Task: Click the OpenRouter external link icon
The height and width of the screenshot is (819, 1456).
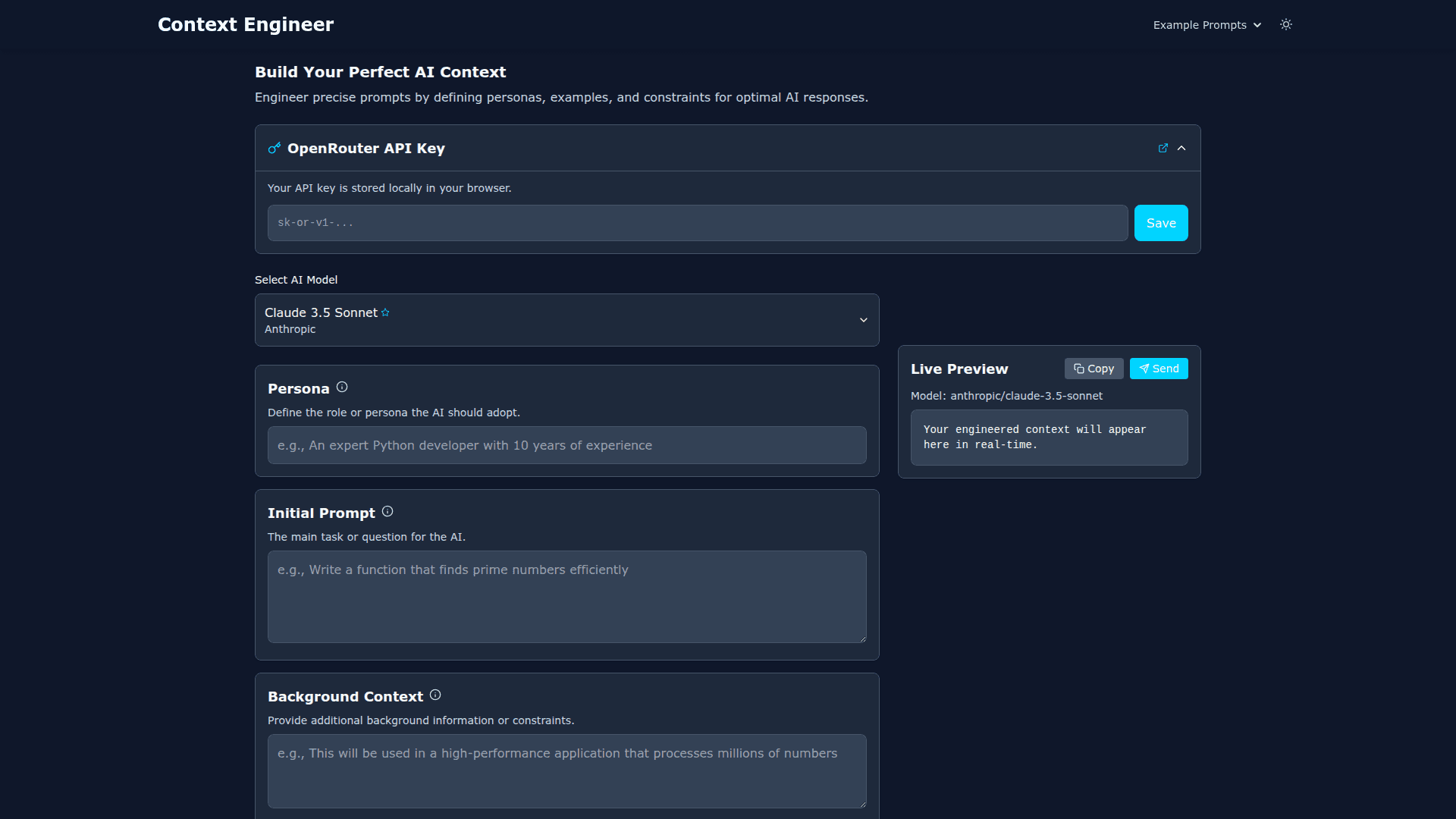Action: pyautogui.click(x=1163, y=148)
